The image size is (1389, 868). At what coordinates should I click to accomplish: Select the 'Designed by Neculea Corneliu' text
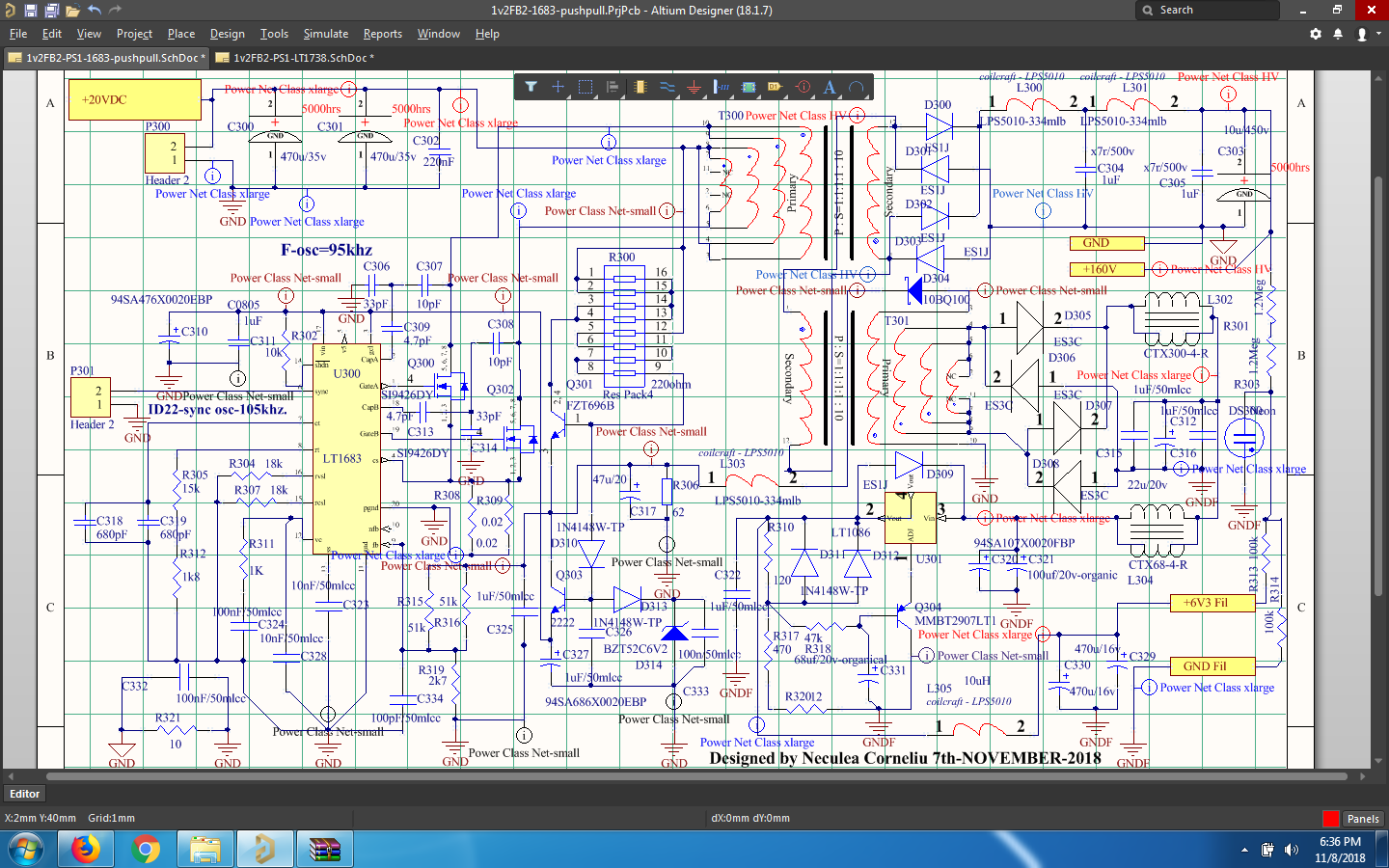click(905, 758)
